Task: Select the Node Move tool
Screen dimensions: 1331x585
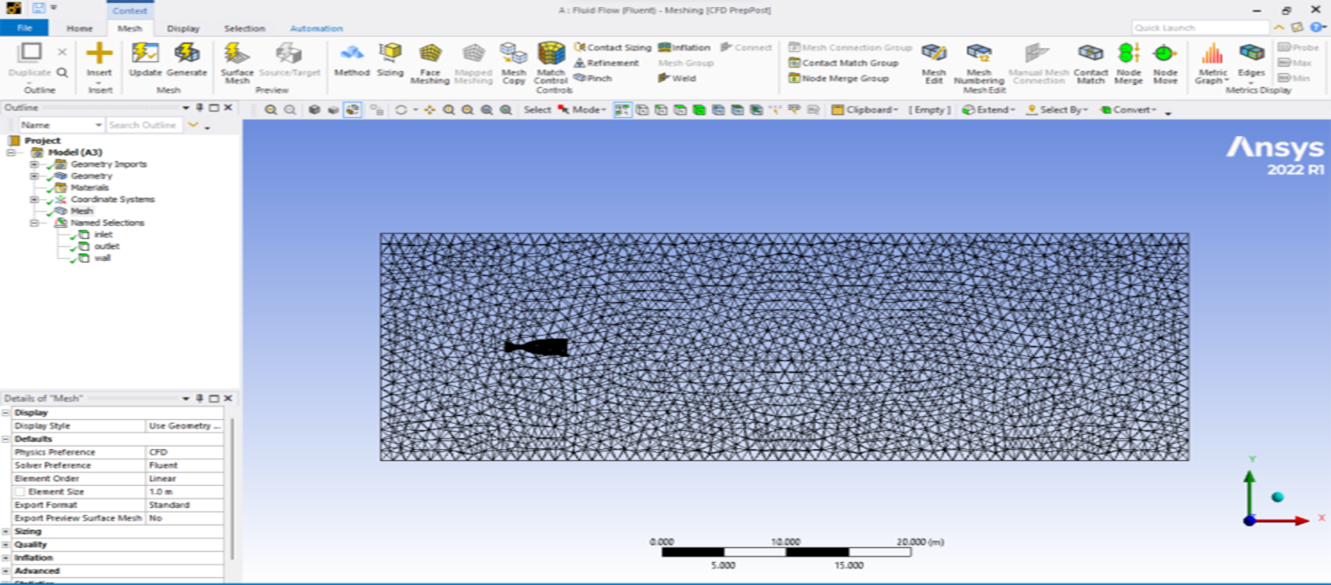Action: pyautogui.click(x=1165, y=62)
